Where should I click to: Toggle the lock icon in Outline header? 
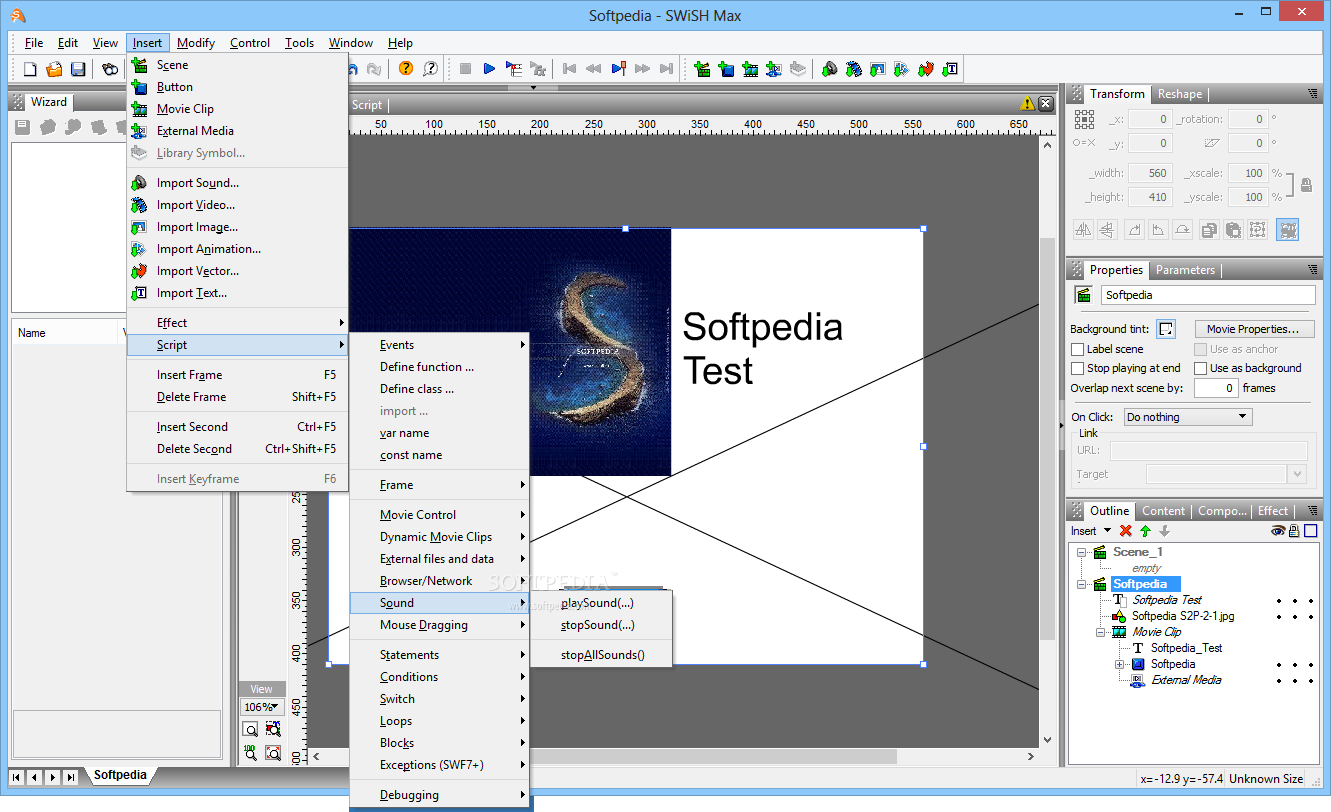(1294, 531)
